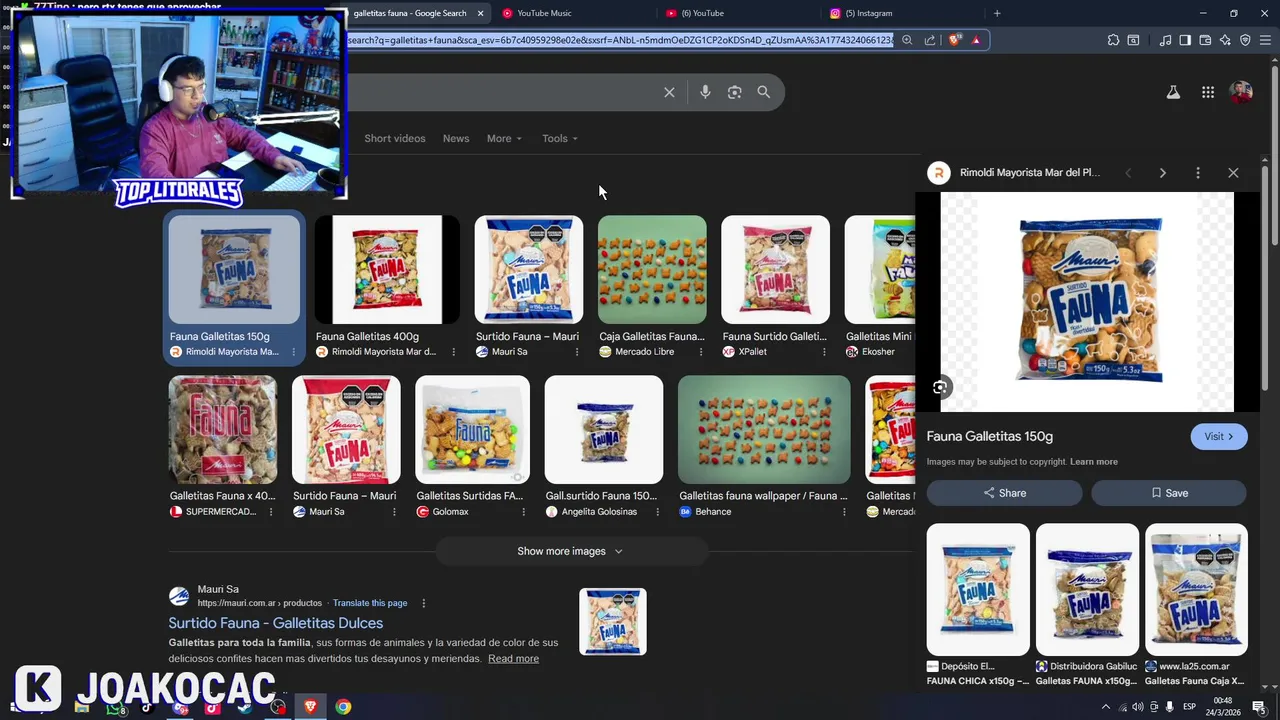Open Brave Wallet

point(1205,40)
